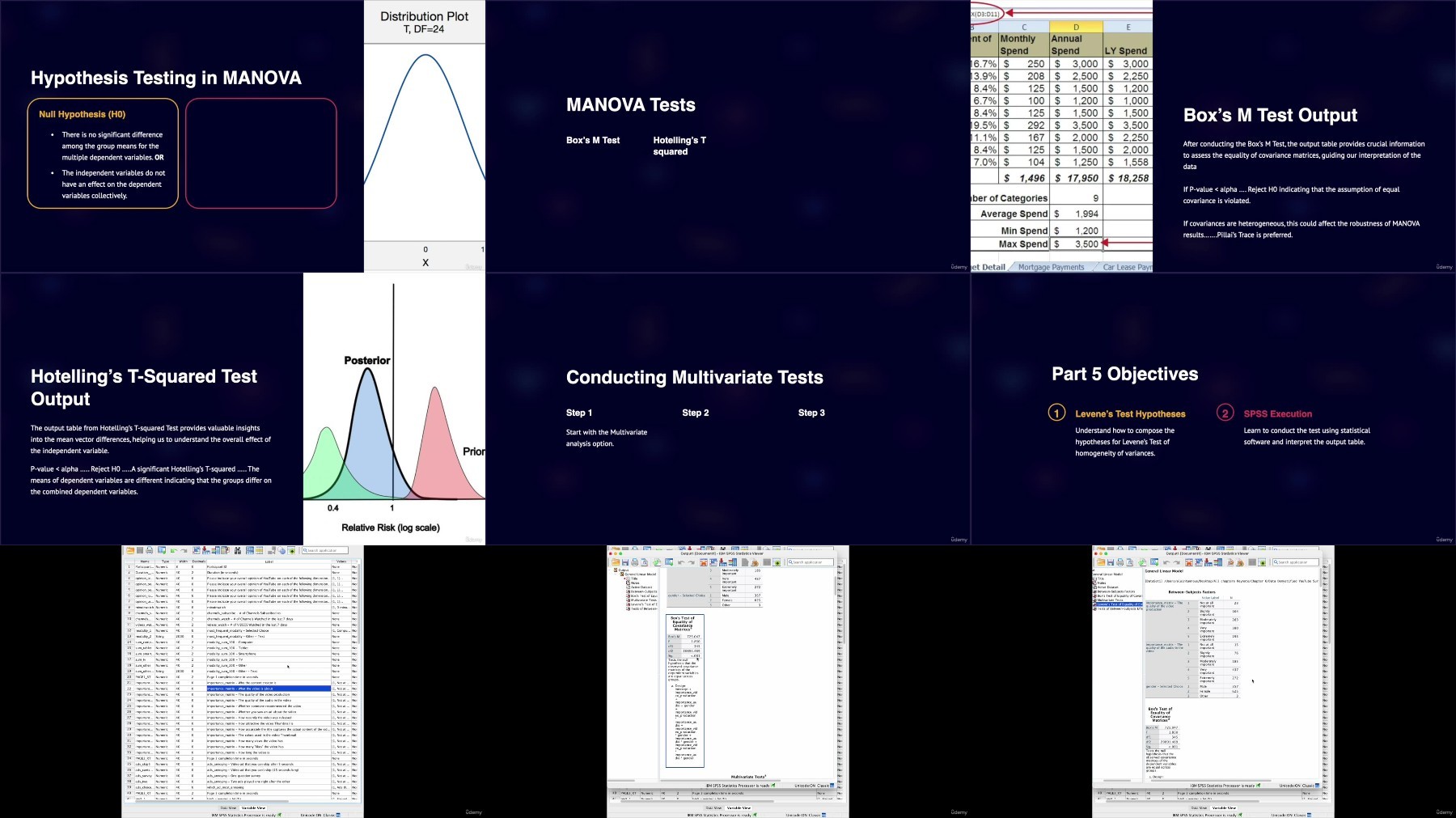The height and width of the screenshot is (818, 1456).
Task: Click 'Label' column header in variable grid
Action: coord(269,562)
